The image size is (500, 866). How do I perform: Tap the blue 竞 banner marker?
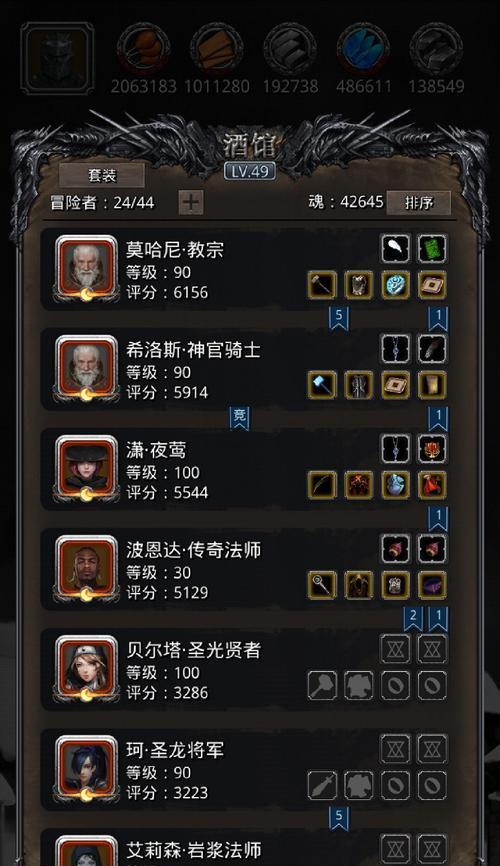coord(239,418)
